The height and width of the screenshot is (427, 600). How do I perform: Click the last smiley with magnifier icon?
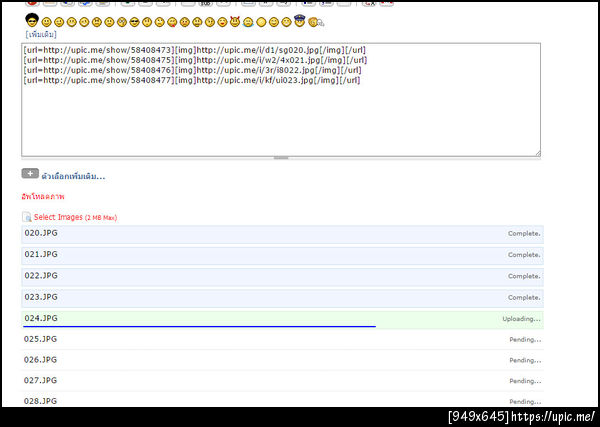click(316, 23)
